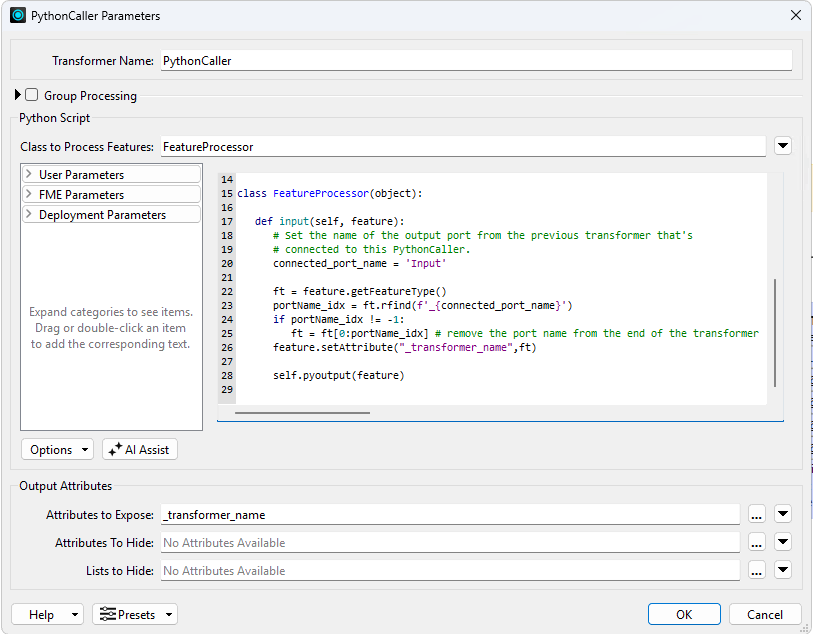Enable the Group Processing checkbox
The height and width of the screenshot is (634, 813).
click(32, 95)
